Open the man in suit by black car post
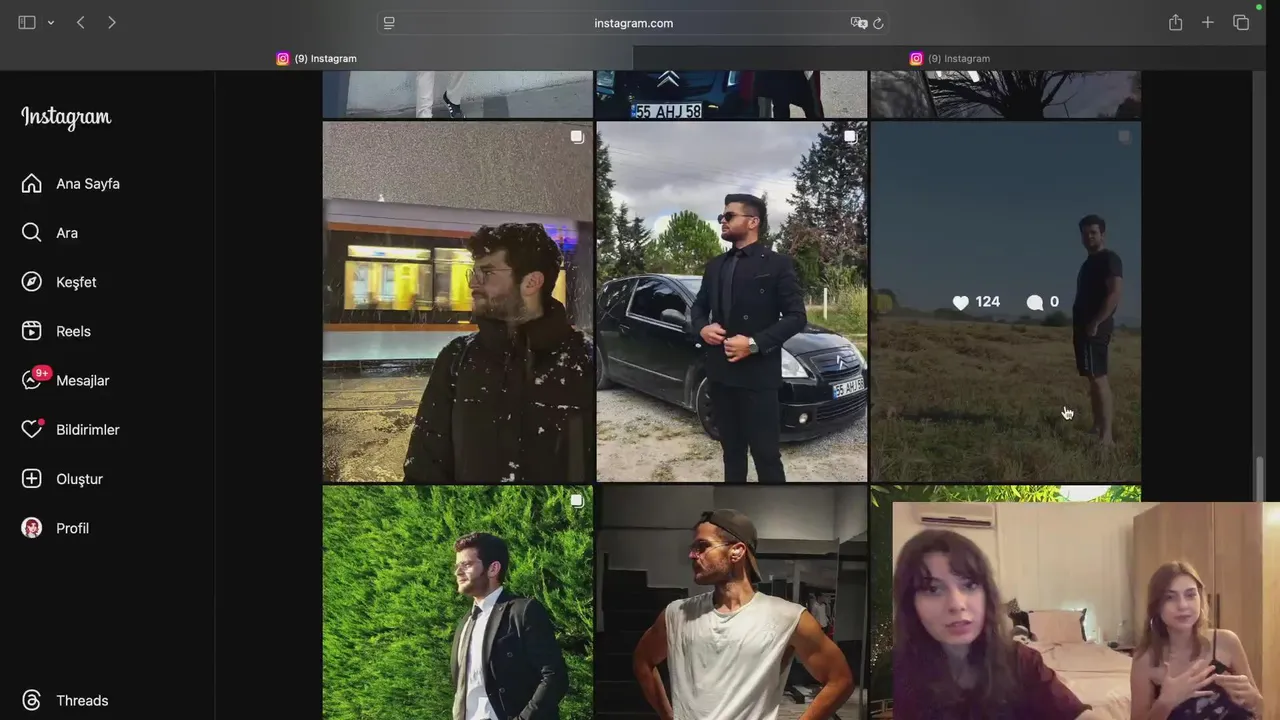 click(732, 302)
